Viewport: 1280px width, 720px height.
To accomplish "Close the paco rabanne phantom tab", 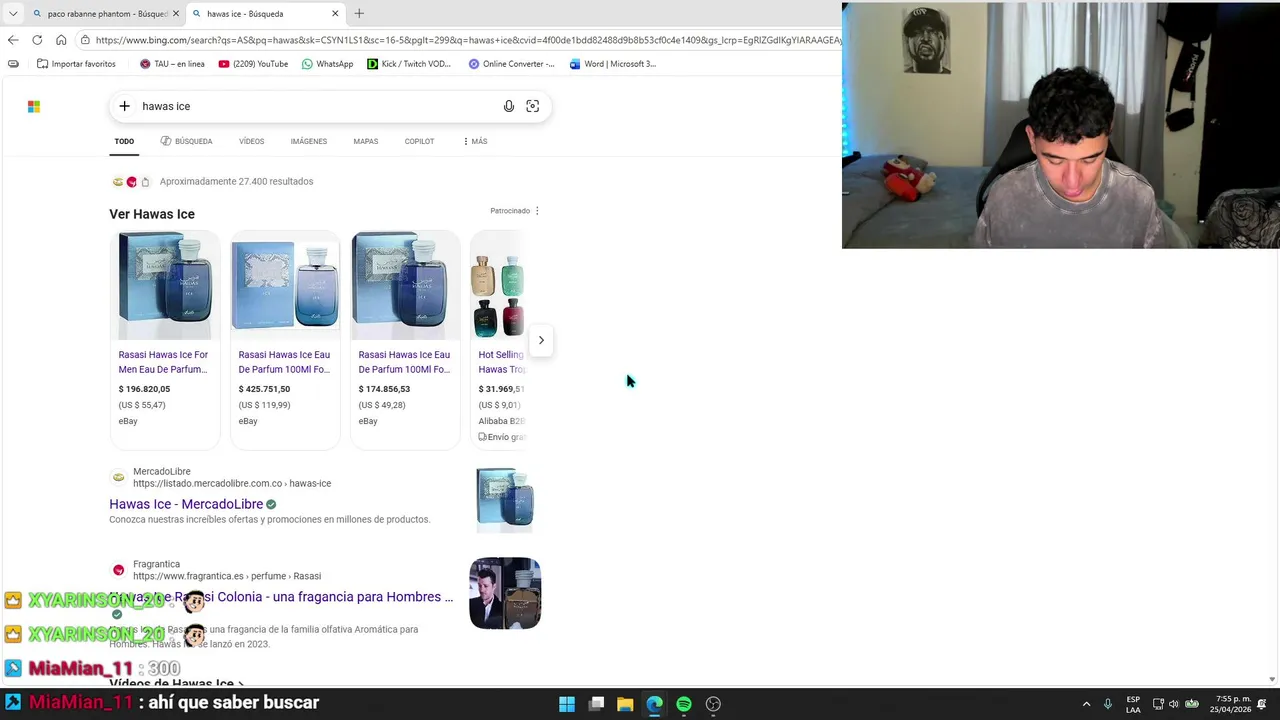I will click(x=176, y=14).
